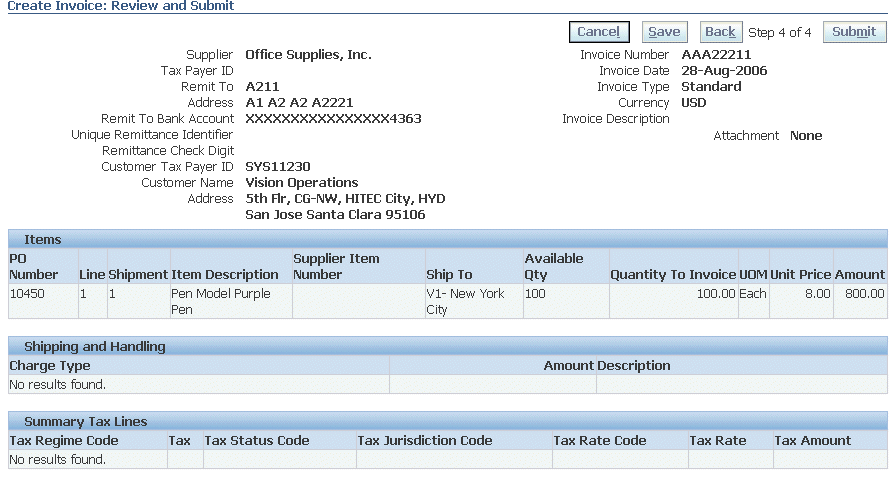Image resolution: width=894 pixels, height=477 pixels.
Task: Click the Charge Type column header
Action: coord(50,366)
